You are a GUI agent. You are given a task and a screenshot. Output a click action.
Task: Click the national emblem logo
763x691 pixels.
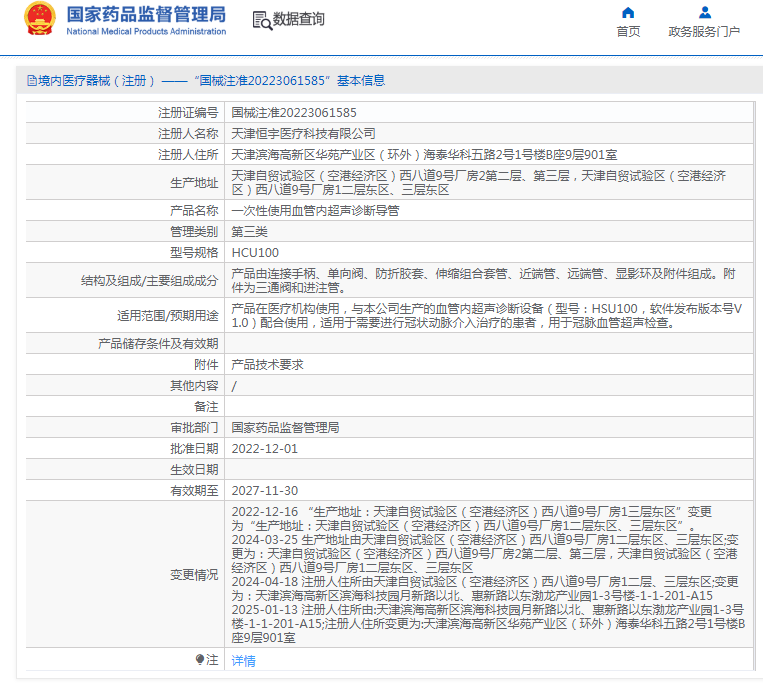(41, 20)
